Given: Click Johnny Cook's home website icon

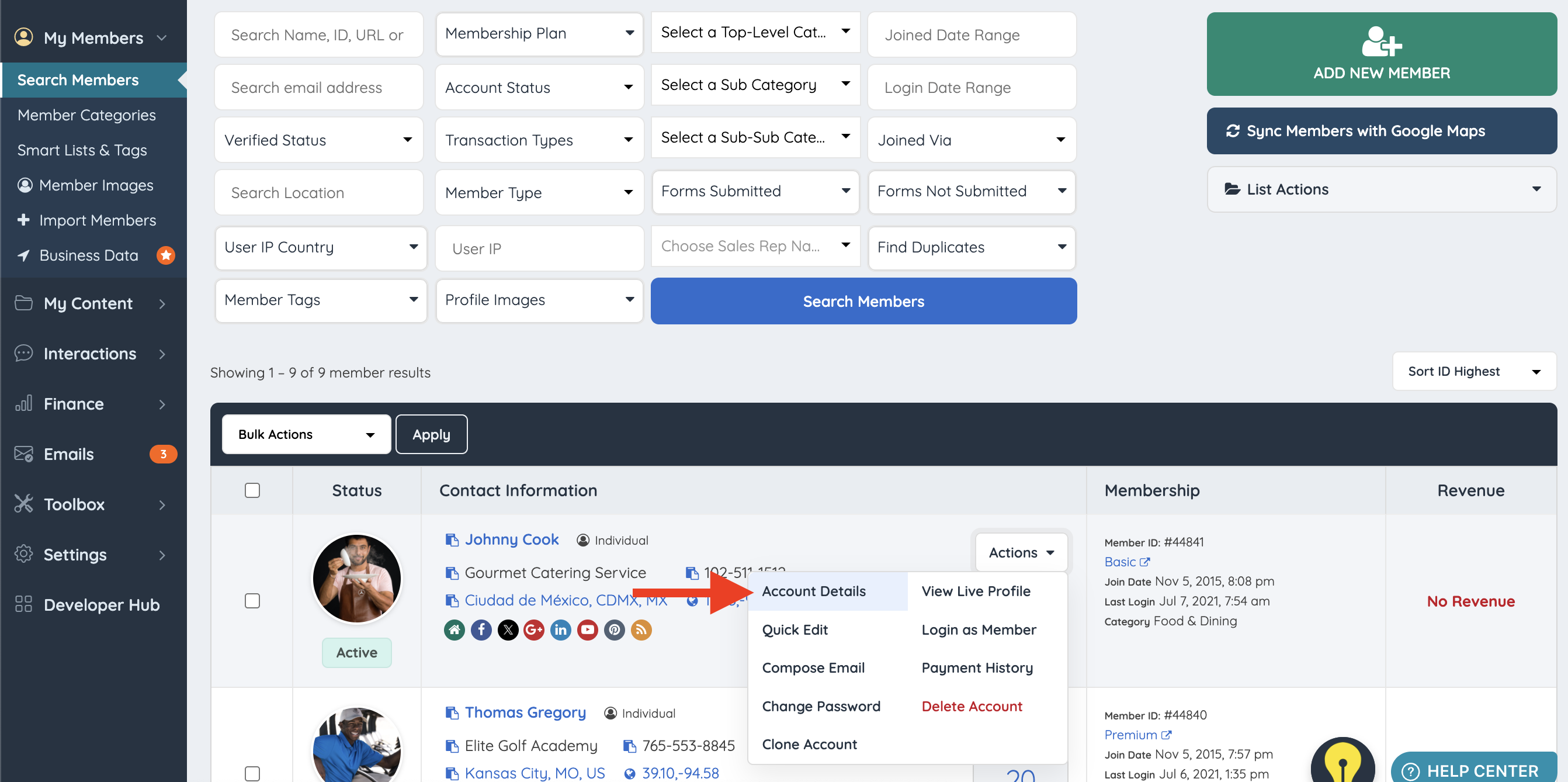Looking at the screenshot, I should point(454,629).
